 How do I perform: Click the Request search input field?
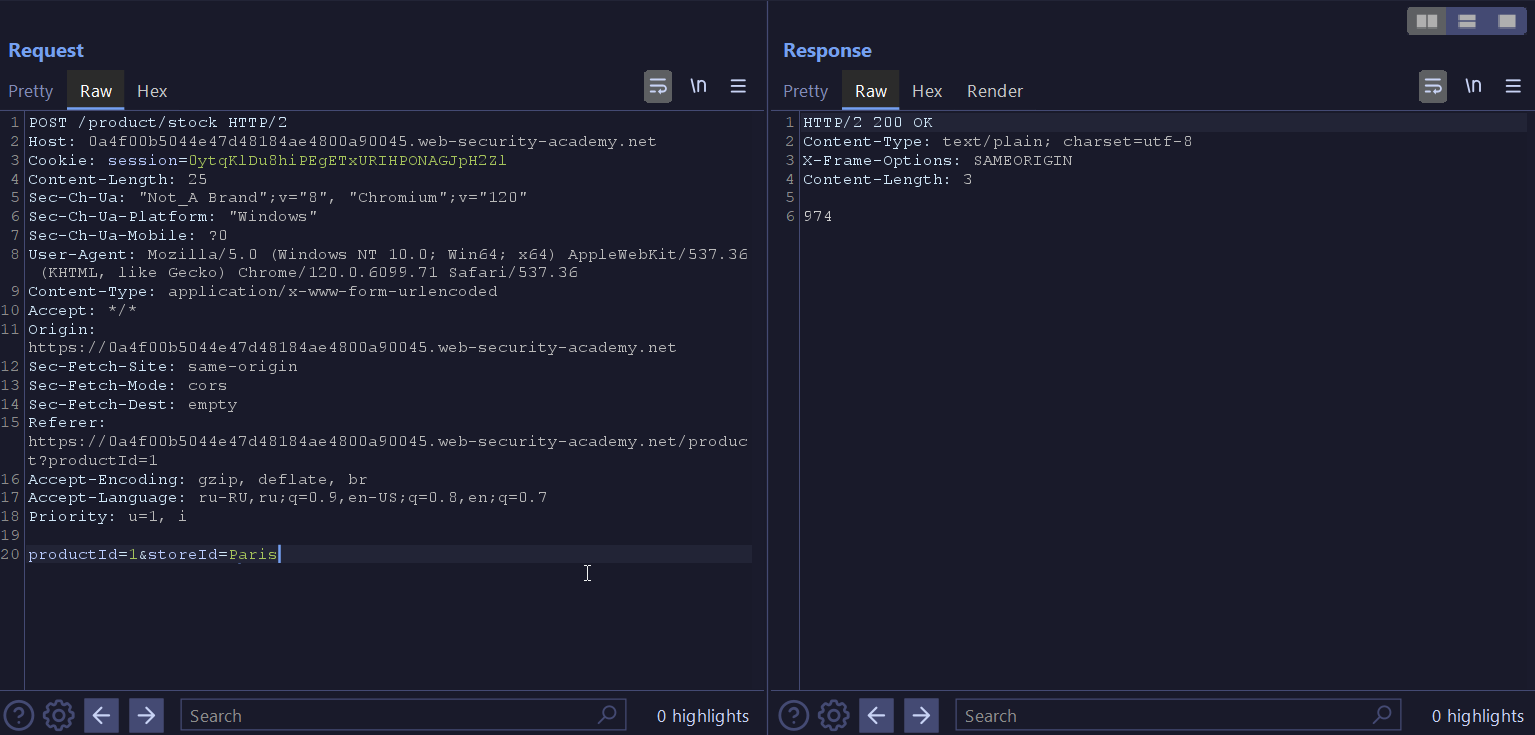tap(390, 715)
